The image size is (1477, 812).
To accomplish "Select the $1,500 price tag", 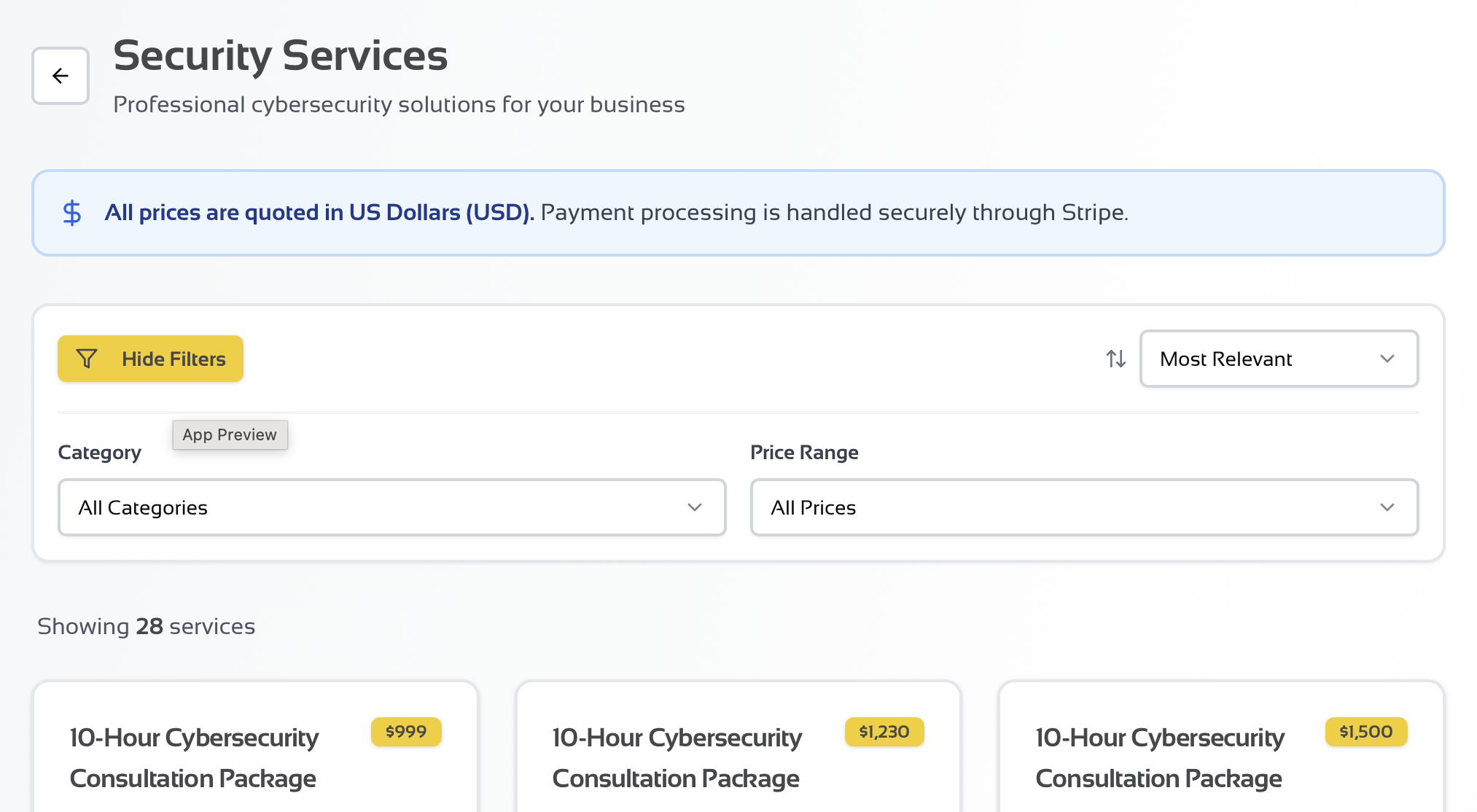I will point(1365,732).
